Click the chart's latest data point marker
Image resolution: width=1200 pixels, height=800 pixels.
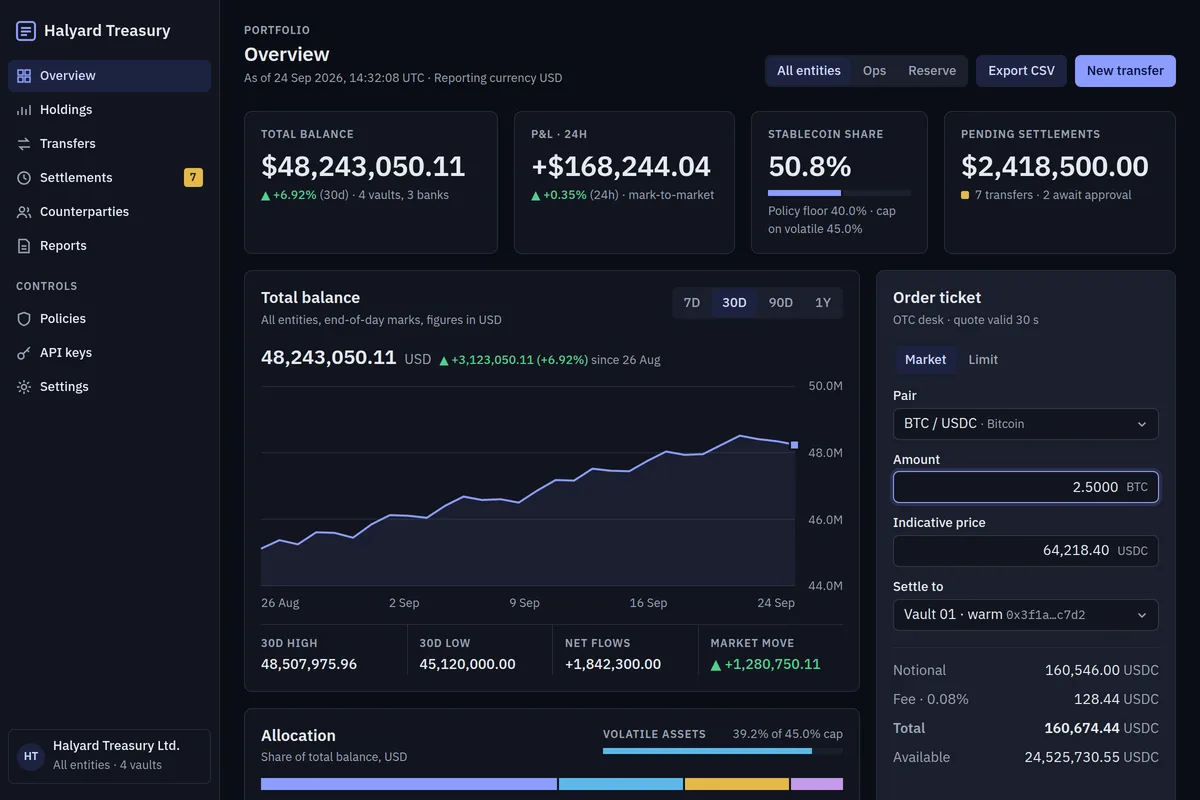795,445
